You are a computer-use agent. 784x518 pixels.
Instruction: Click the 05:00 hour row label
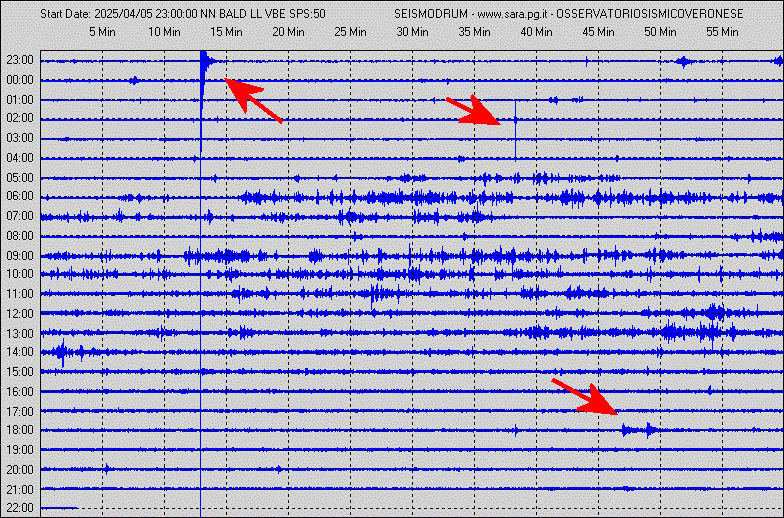coord(20,178)
